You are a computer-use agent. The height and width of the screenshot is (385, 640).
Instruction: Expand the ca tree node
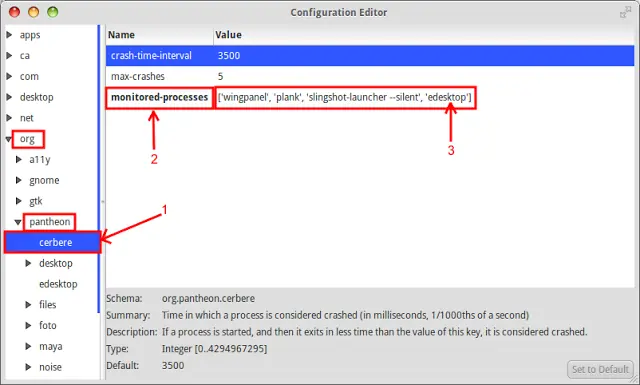(x=9, y=56)
